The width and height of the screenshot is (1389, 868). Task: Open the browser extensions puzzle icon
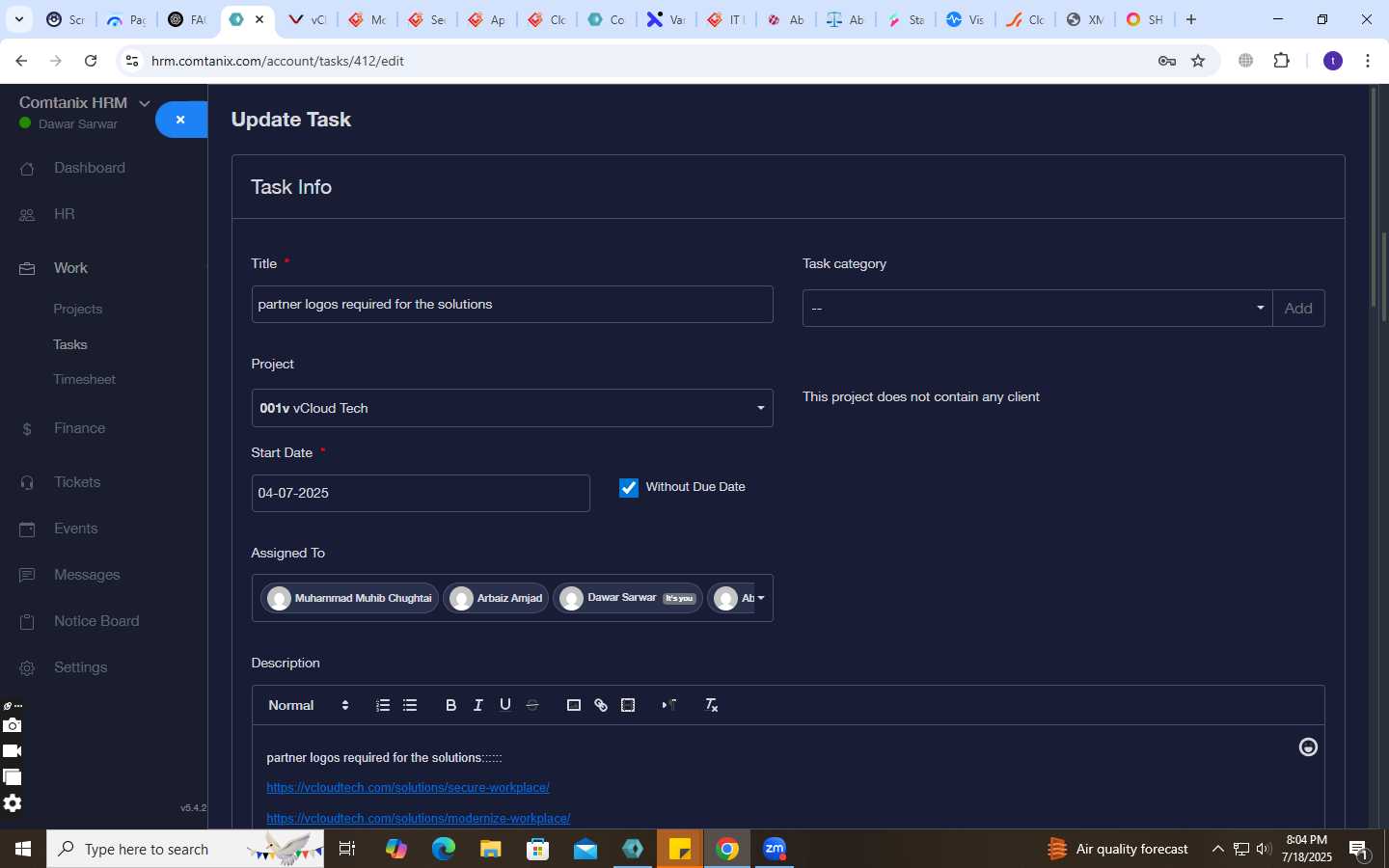coord(1281,61)
